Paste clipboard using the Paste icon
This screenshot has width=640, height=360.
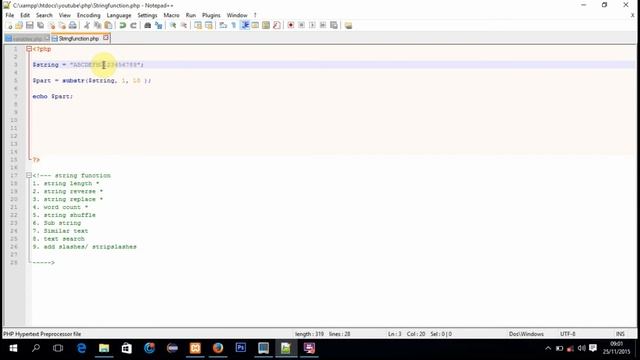(x=108, y=26)
